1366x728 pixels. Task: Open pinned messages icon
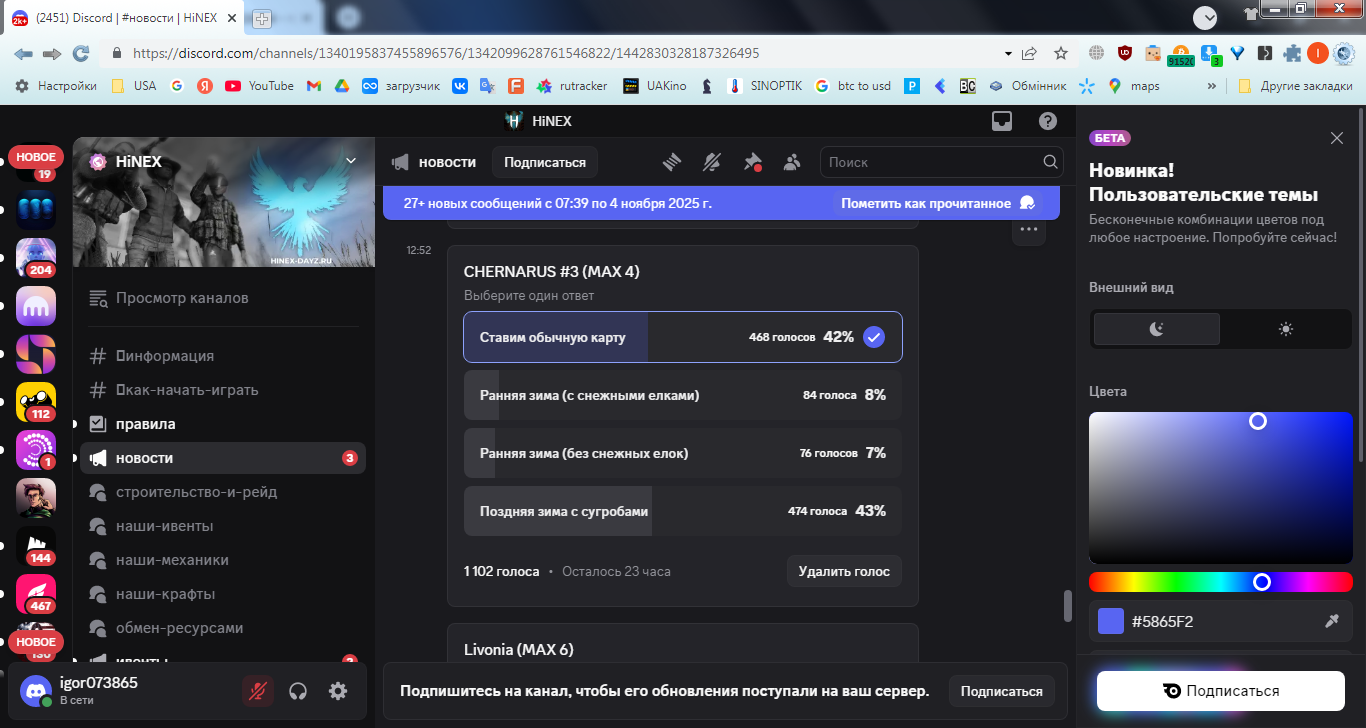point(752,162)
